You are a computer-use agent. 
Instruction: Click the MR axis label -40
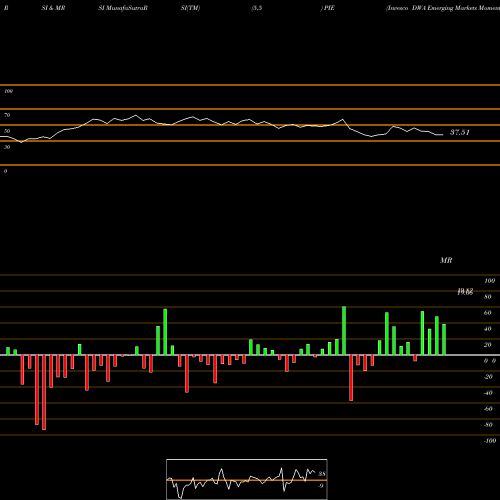click(488, 393)
